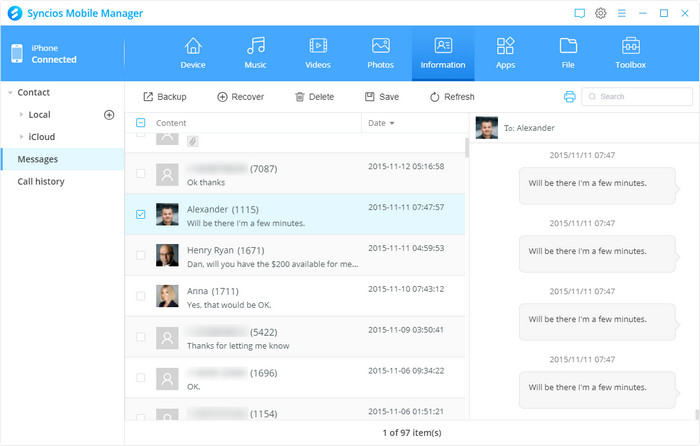
Task: Click the placeholder avatar for (1696)
Action: [x=167, y=379]
